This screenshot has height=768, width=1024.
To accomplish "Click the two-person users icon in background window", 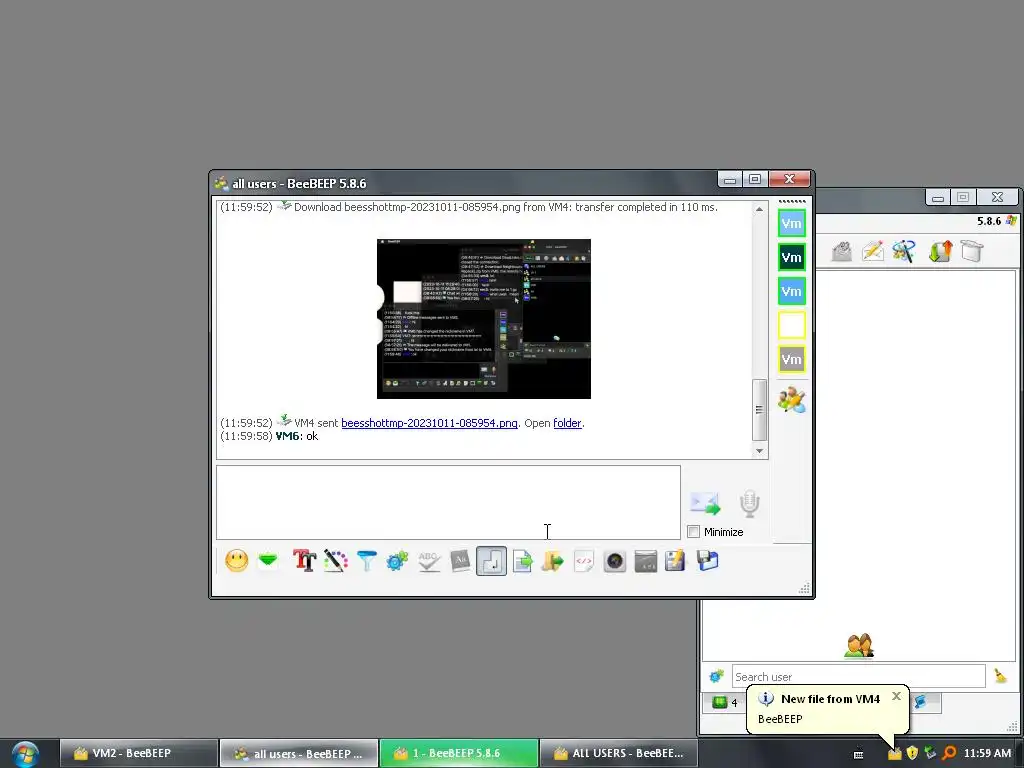I will 859,646.
